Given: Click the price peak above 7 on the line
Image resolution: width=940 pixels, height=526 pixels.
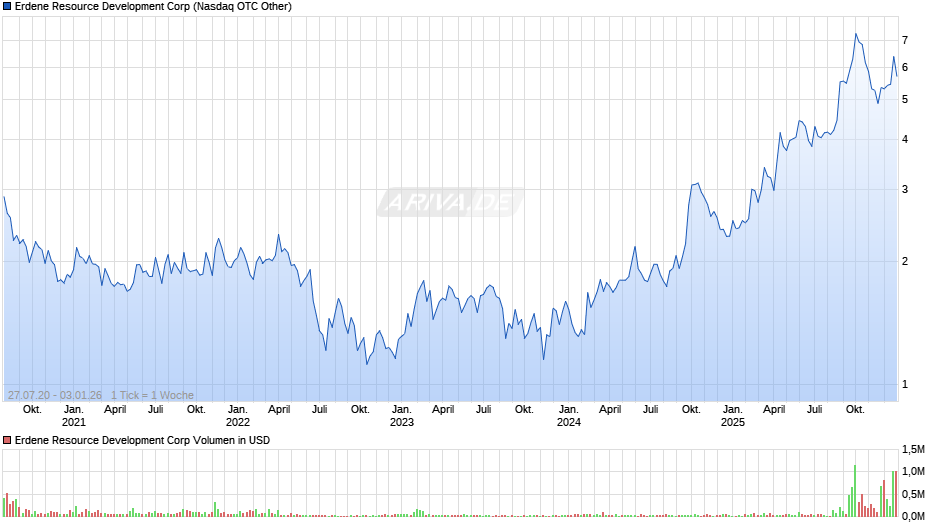Looking at the screenshot, I should pyautogui.click(x=855, y=34).
